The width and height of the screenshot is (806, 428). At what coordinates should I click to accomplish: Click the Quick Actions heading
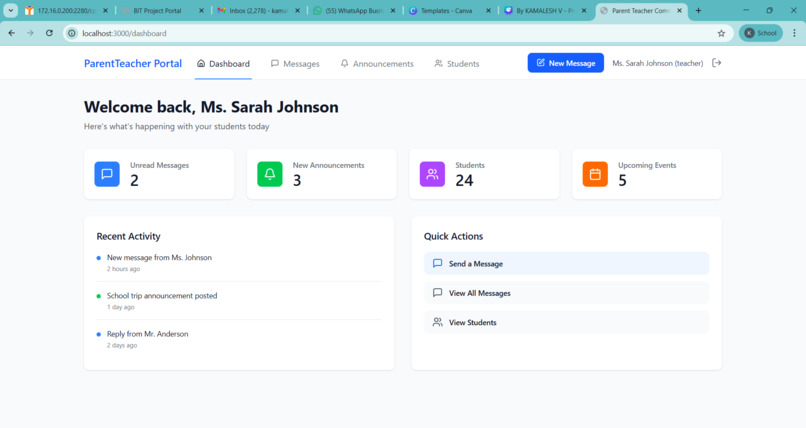click(453, 236)
